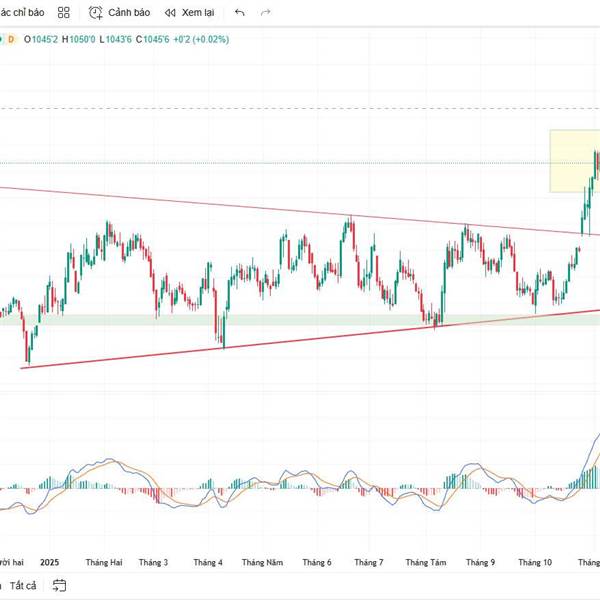The width and height of the screenshot is (600, 600).
Task: Click the 'Tháng 3' time axis label
Action: [x=153, y=562]
